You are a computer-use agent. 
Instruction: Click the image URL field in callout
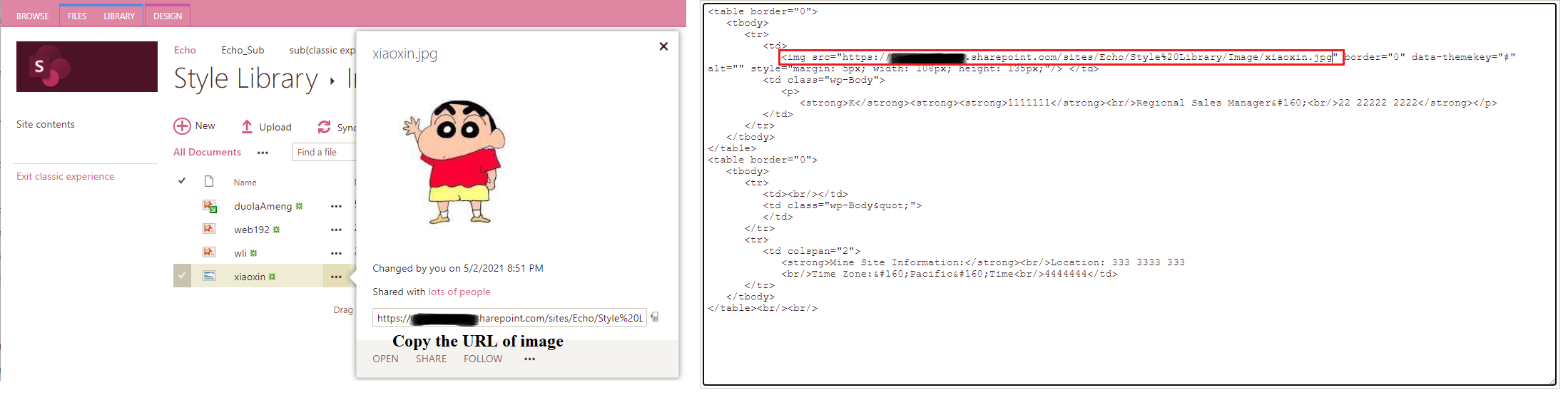[x=509, y=318]
